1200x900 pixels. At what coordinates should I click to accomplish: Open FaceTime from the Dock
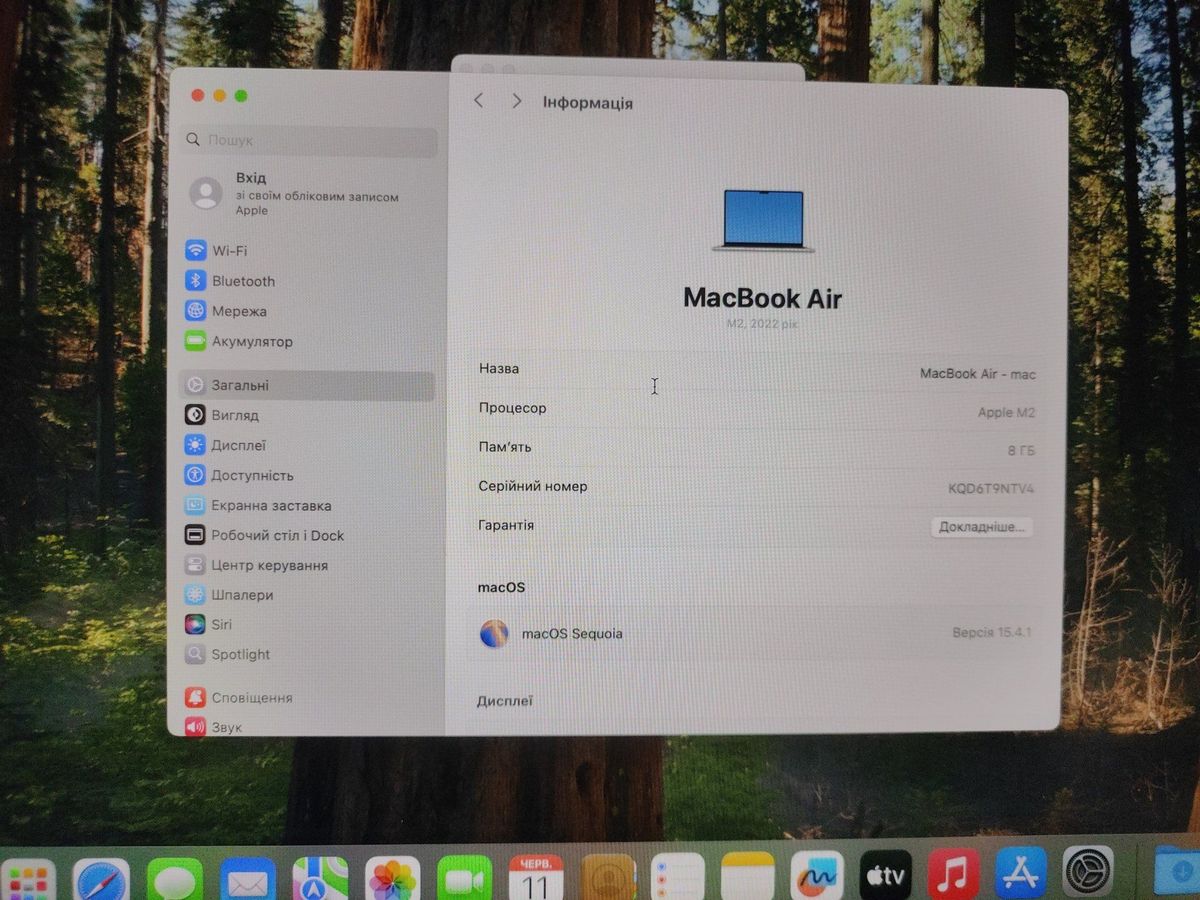pos(465,879)
